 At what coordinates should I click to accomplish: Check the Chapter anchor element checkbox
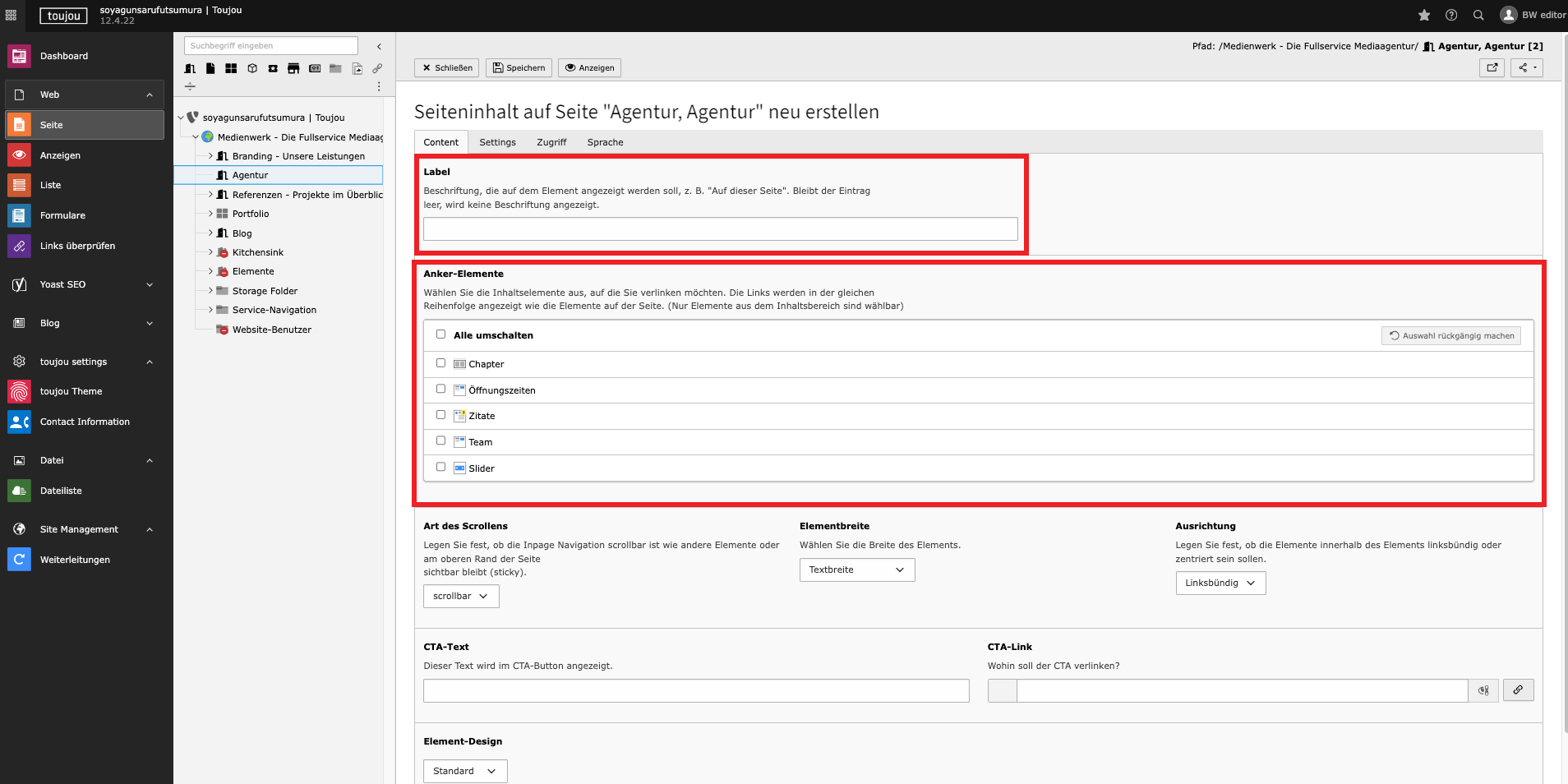pos(440,363)
